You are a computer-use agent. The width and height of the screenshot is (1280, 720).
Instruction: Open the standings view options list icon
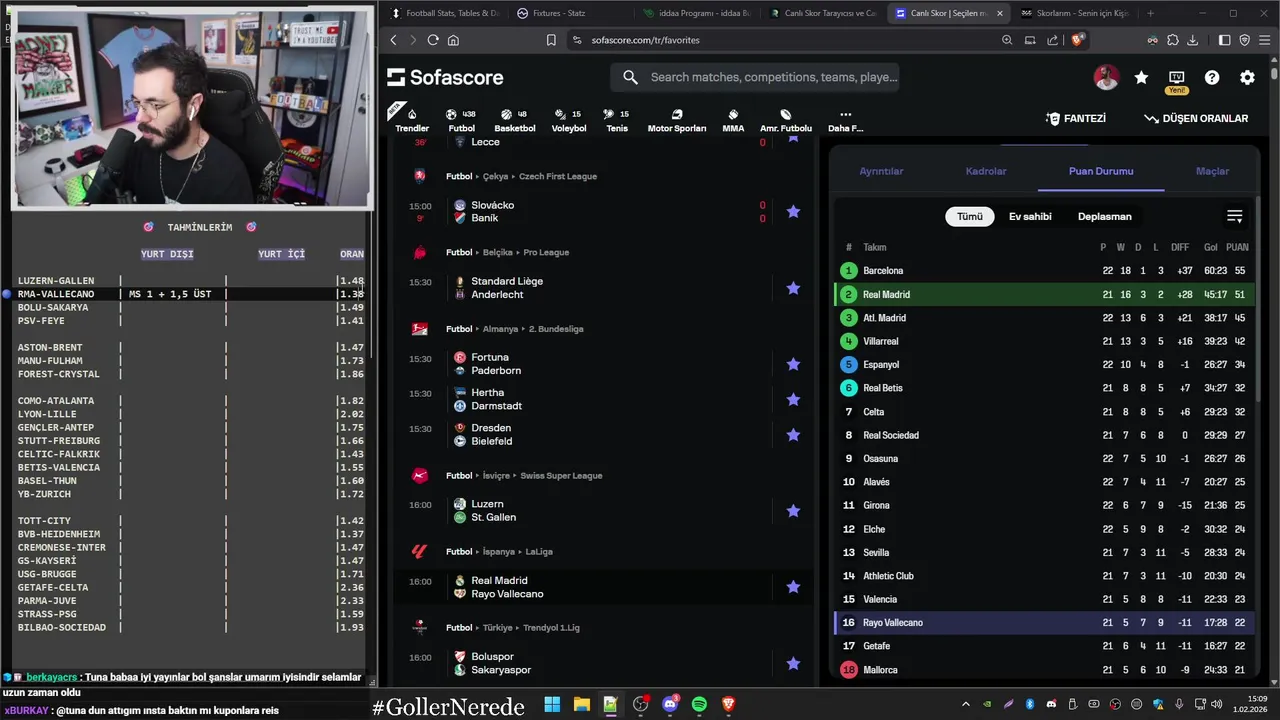(1235, 216)
